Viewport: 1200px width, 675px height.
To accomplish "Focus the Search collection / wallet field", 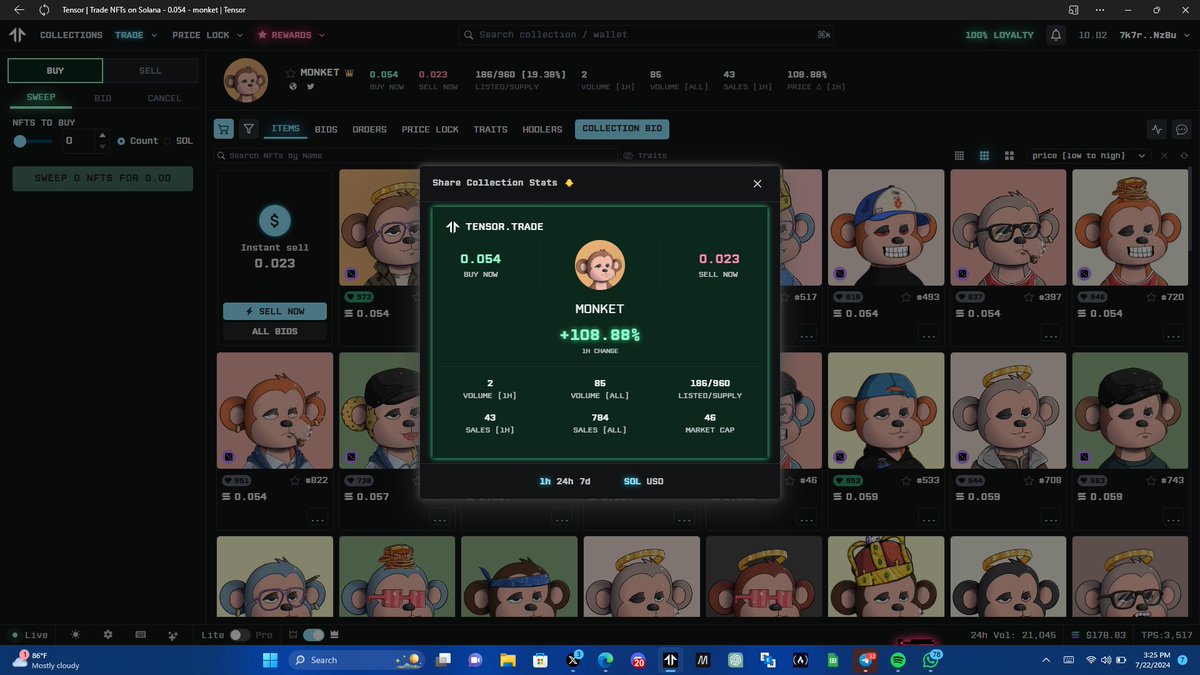I will 647,35.
